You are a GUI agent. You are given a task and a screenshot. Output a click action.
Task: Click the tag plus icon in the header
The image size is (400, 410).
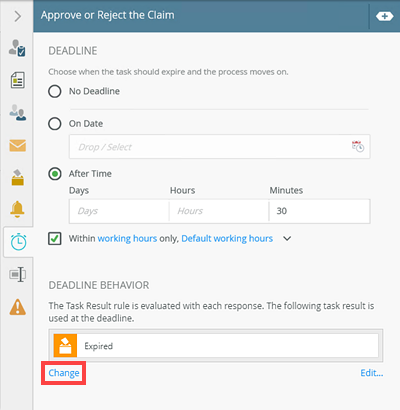(x=384, y=16)
